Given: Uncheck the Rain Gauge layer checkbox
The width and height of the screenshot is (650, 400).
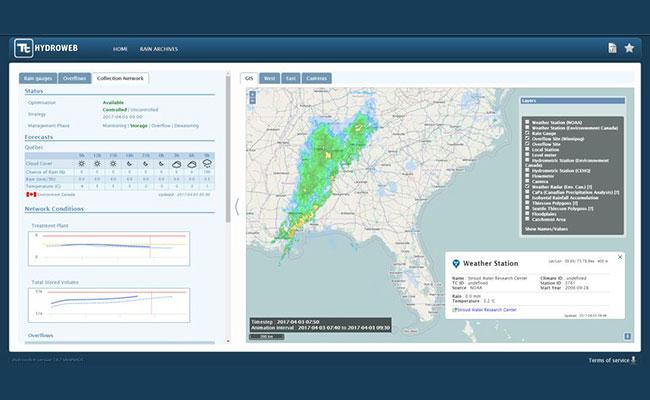Looking at the screenshot, I should coord(527,133).
